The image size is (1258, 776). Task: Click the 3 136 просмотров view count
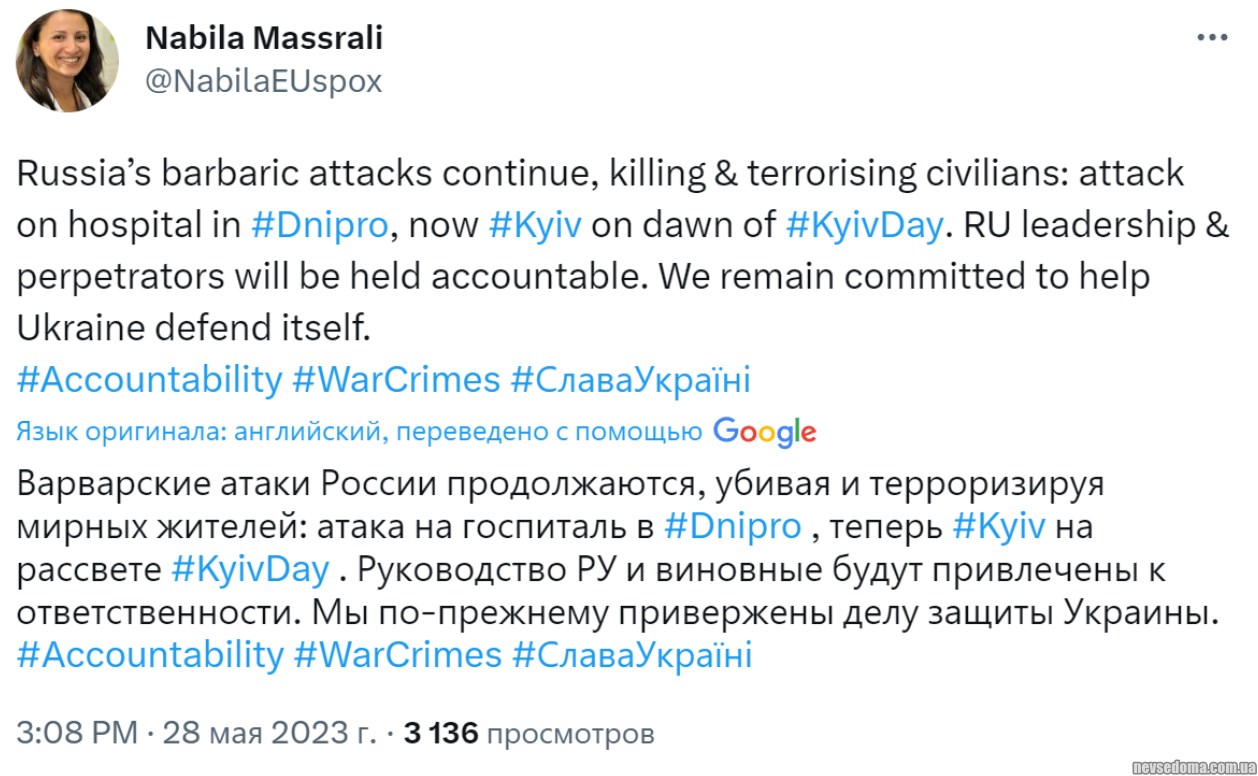click(x=528, y=734)
